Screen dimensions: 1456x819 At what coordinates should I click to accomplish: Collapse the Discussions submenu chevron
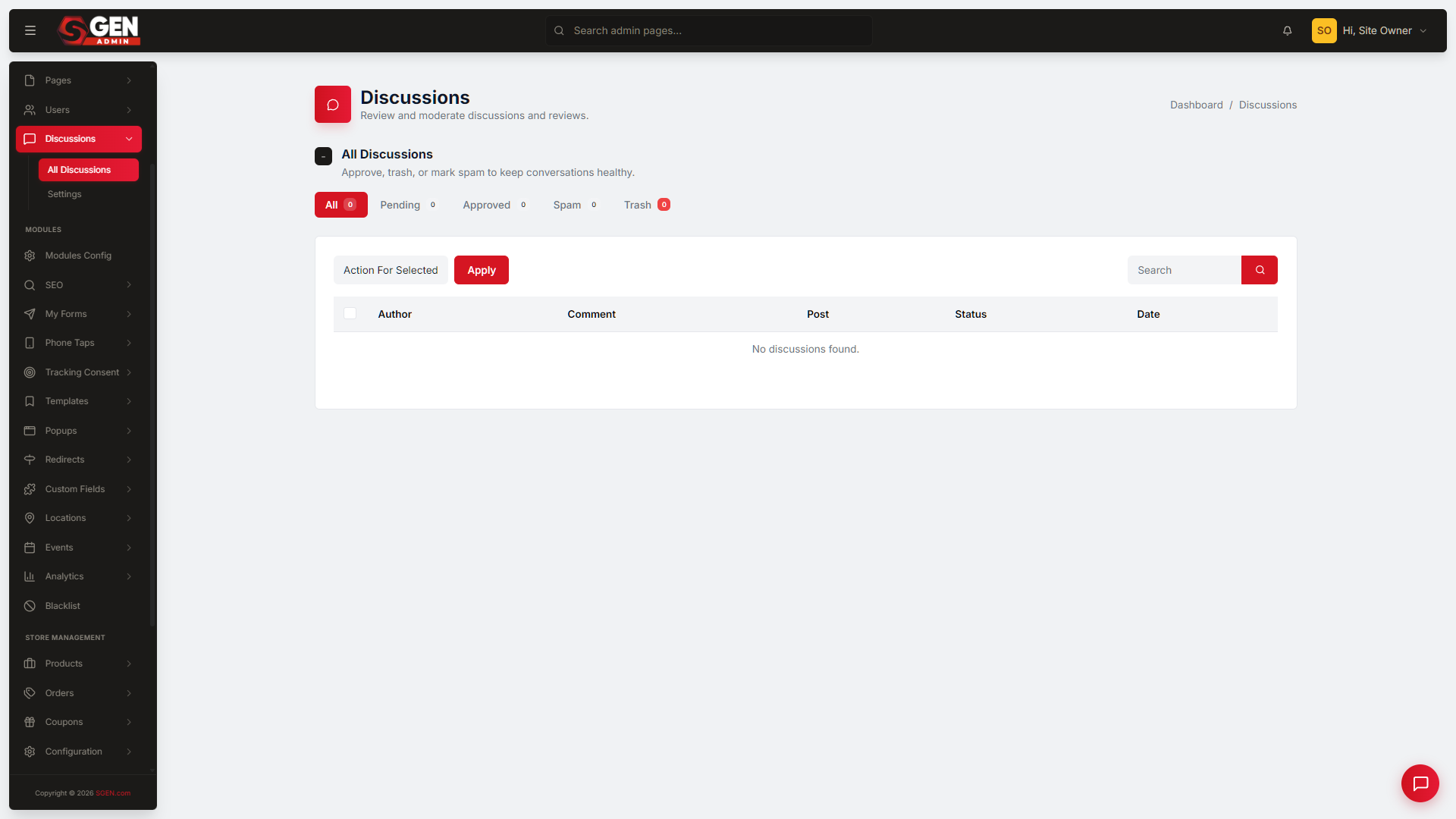coord(129,139)
